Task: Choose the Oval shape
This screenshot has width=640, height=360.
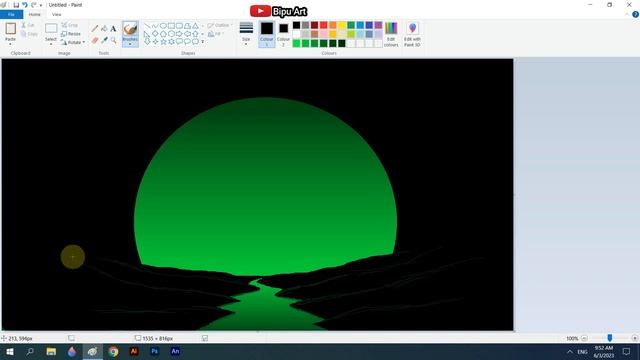Action: (x=163, y=26)
